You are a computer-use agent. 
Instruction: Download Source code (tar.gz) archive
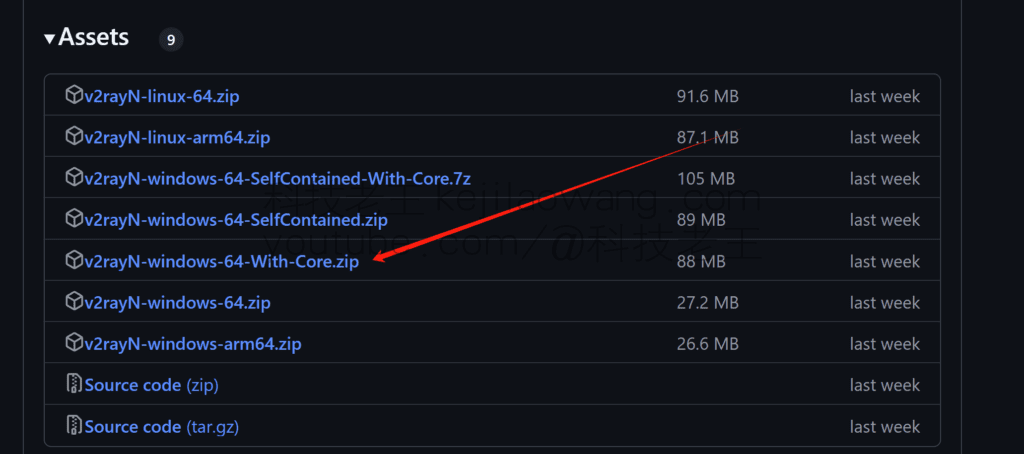click(x=162, y=427)
